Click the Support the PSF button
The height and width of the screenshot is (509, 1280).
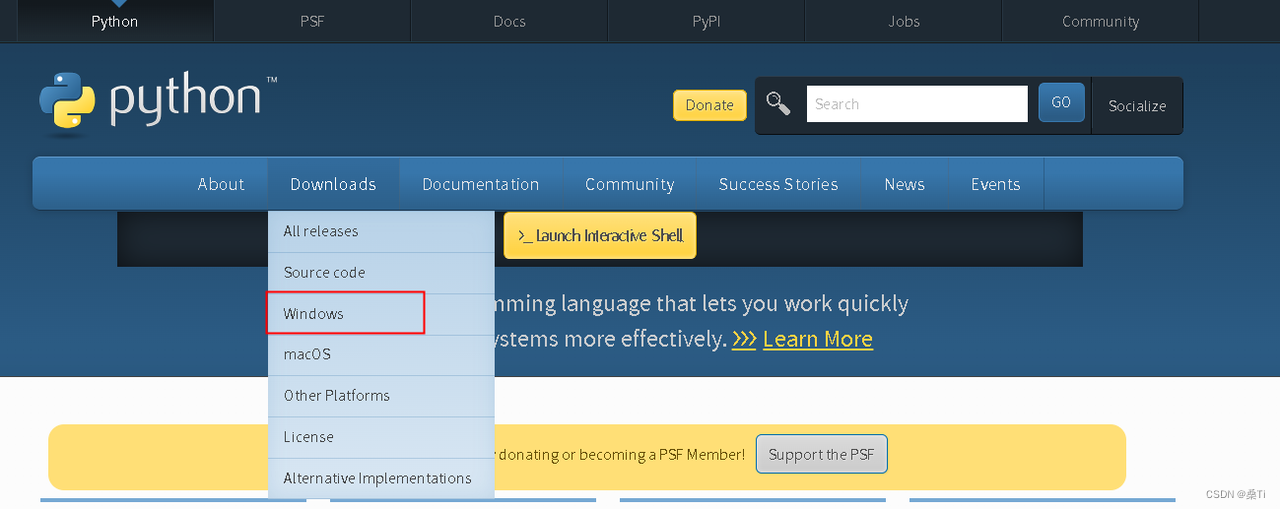point(821,454)
